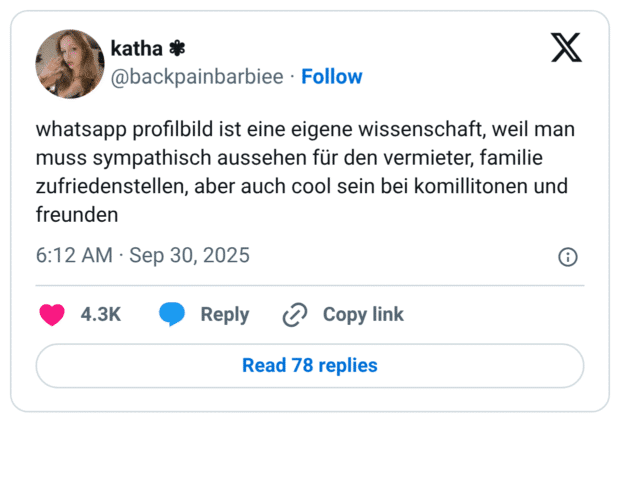The image size is (620, 502).
Task: Open the @backpainbarbiee handle link
Action: tap(196, 77)
